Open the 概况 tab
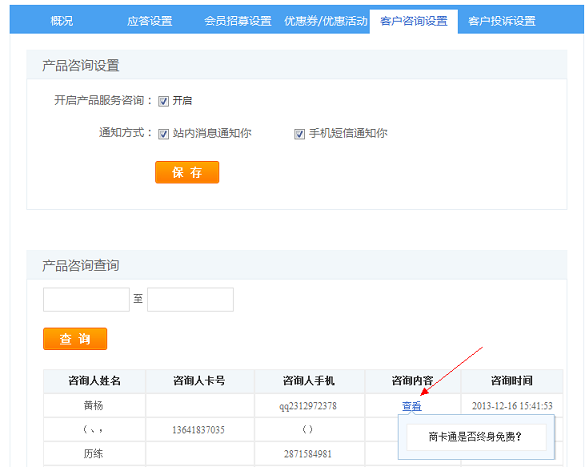585x467 pixels. click(62, 21)
